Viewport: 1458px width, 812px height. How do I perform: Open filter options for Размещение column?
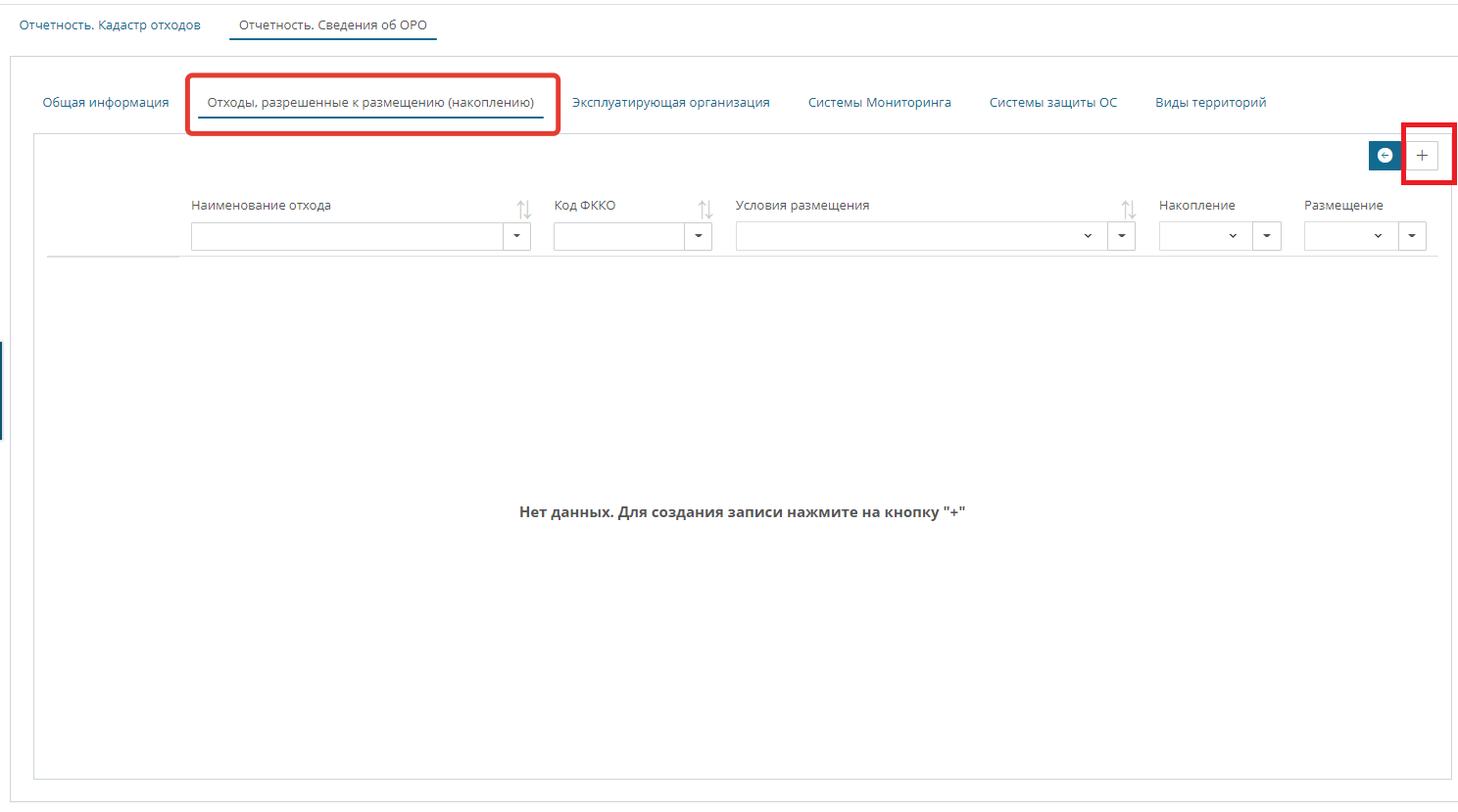1412,235
